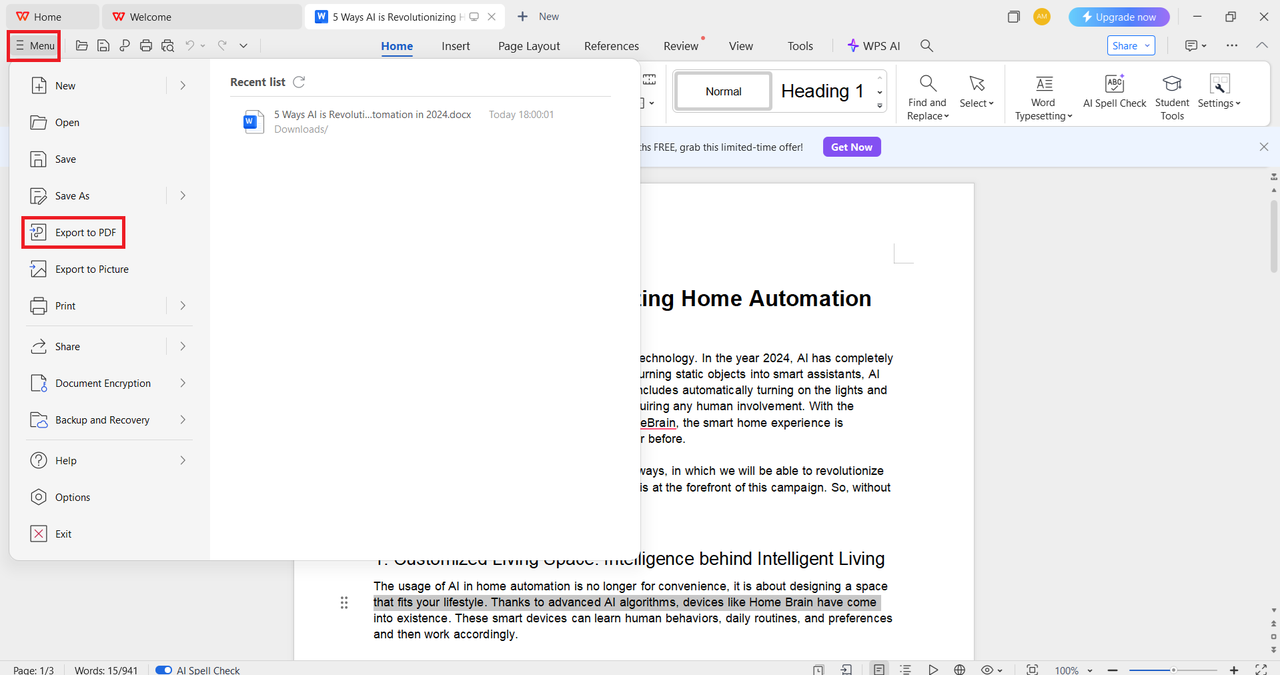
Task: Open Find and Replace
Action: coord(927,97)
